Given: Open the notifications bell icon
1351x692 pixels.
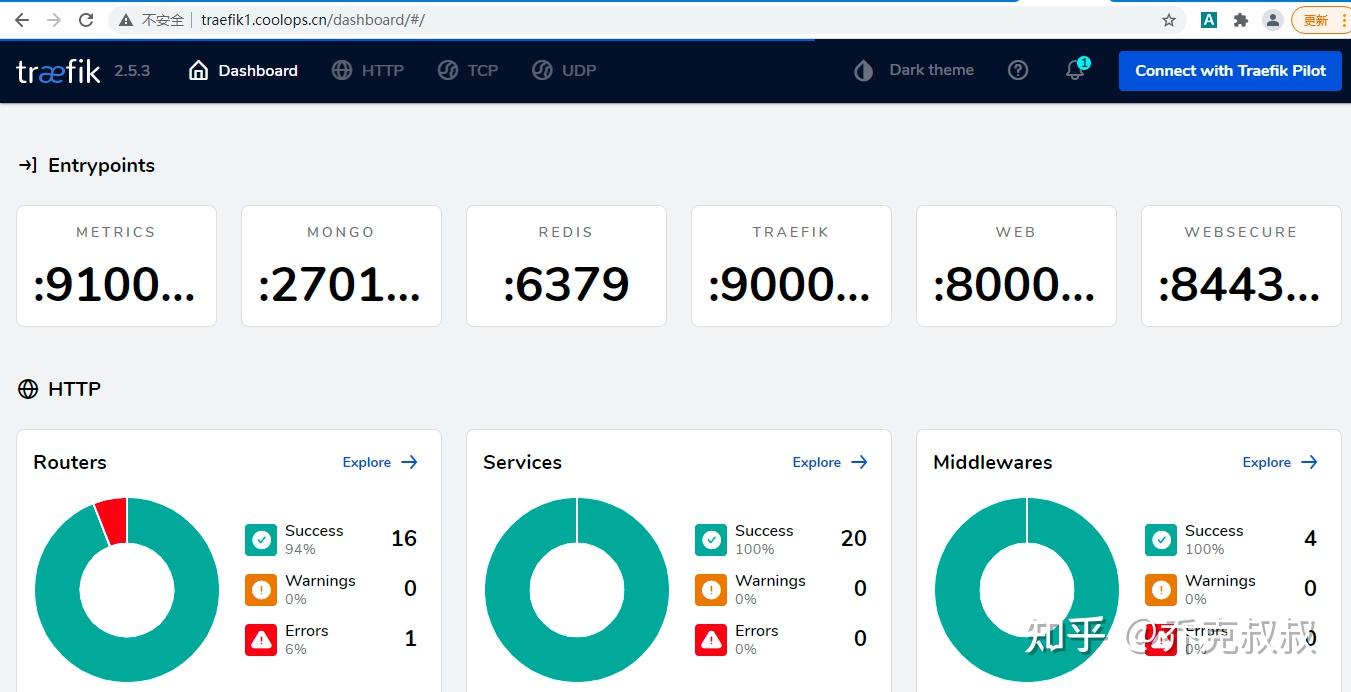Looking at the screenshot, I should (x=1076, y=70).
